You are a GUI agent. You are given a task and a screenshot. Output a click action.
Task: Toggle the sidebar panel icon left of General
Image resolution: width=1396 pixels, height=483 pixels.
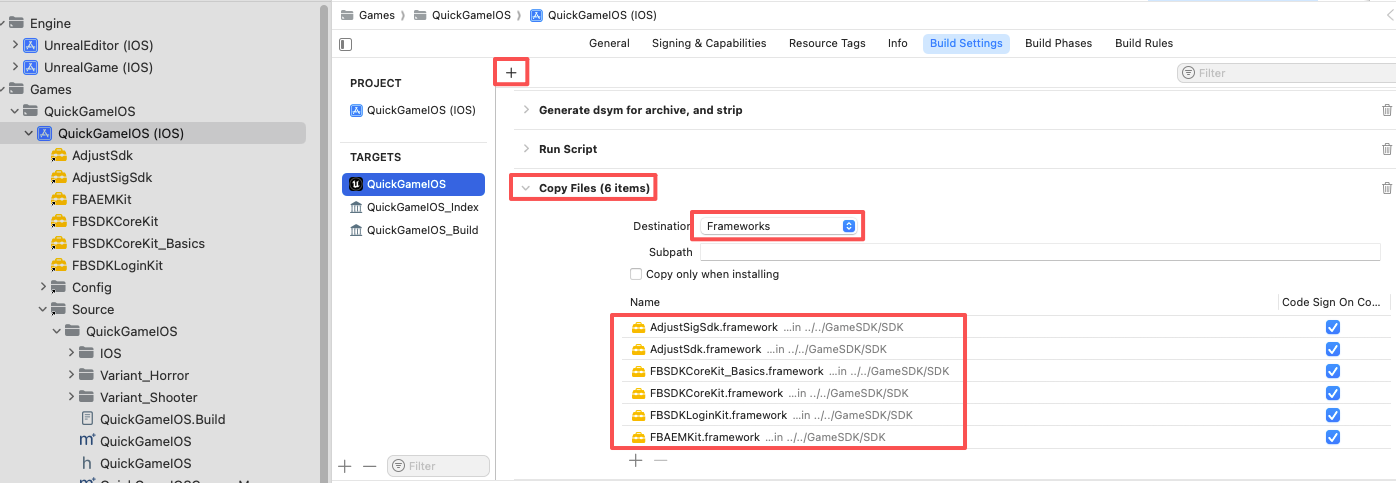pos(346,44)
